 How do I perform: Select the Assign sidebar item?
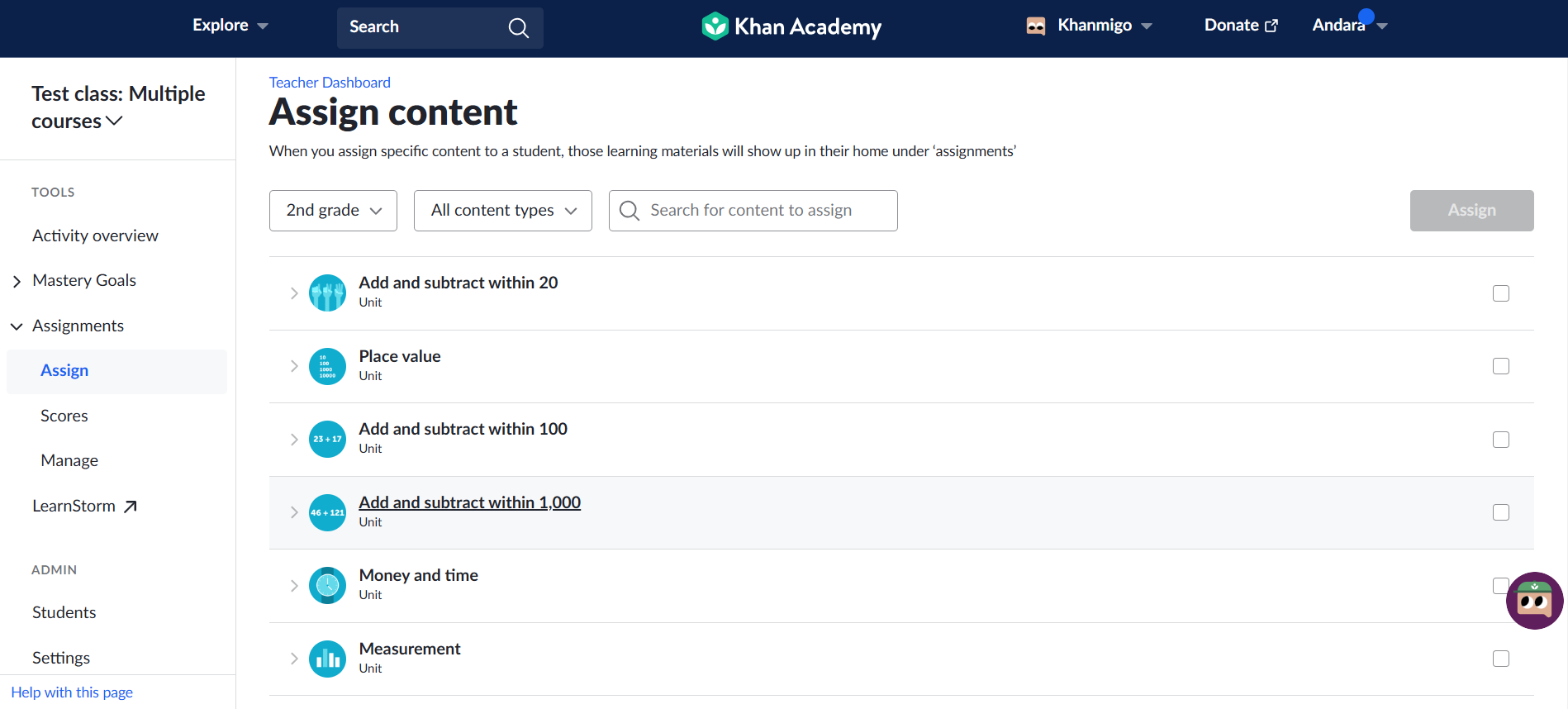116,371
